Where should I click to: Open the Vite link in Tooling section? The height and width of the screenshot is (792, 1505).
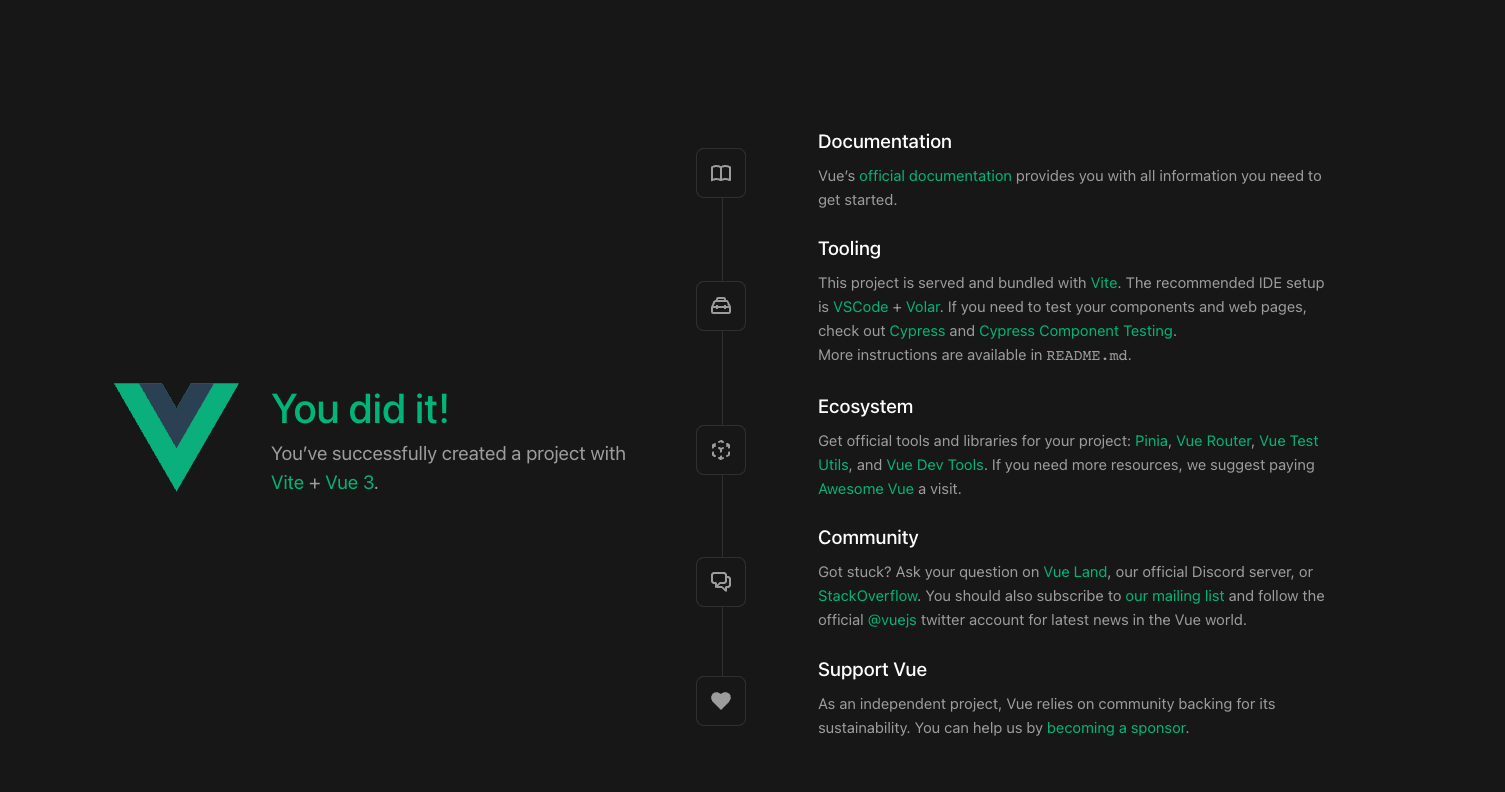[x=1104, y=283]
